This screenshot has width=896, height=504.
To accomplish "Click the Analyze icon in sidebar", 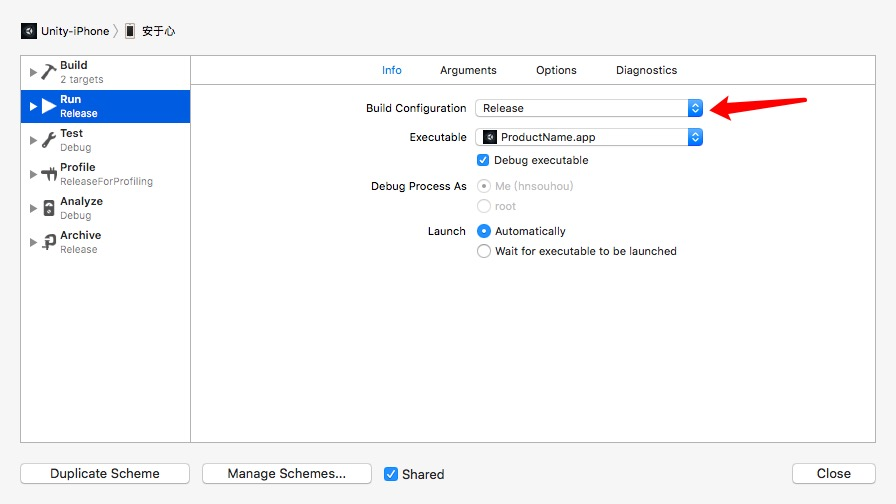I will [x=48, y=208].
